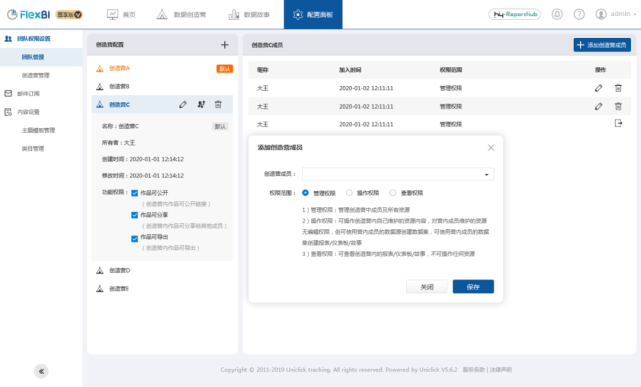This screenshot has width=641, height=387.
Task: Toggle the 作品可分享 checkbox
Action: click(x=134, y=215)
